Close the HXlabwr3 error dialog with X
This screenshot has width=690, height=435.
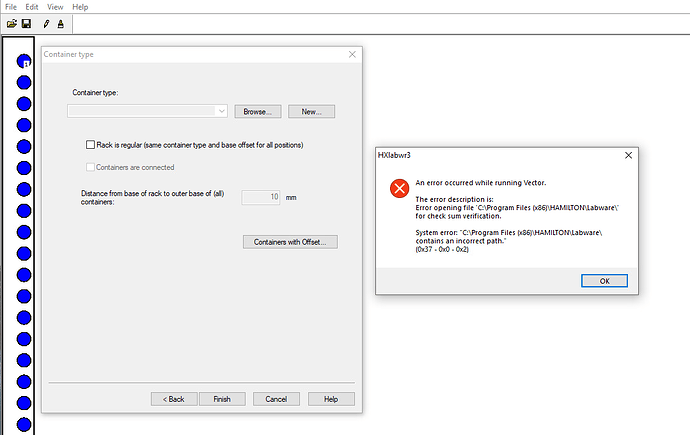627,156
